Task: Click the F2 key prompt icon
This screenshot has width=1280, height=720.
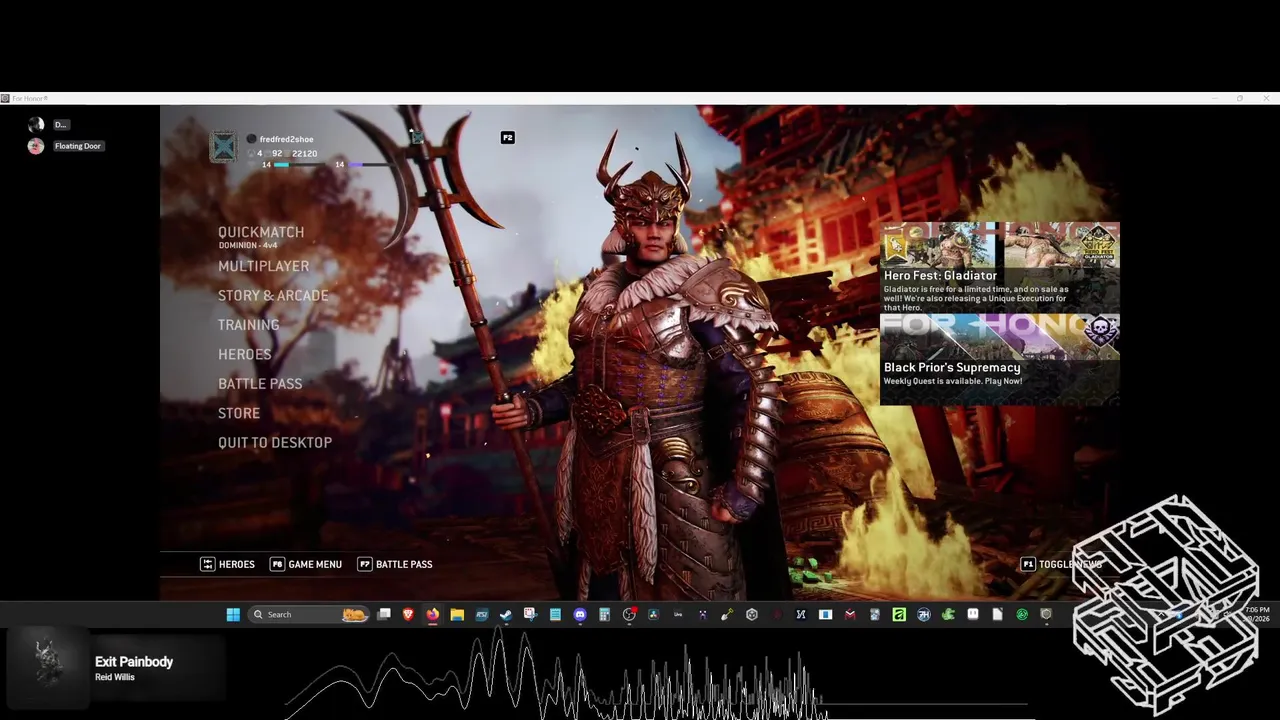Action: coord(507,137)
